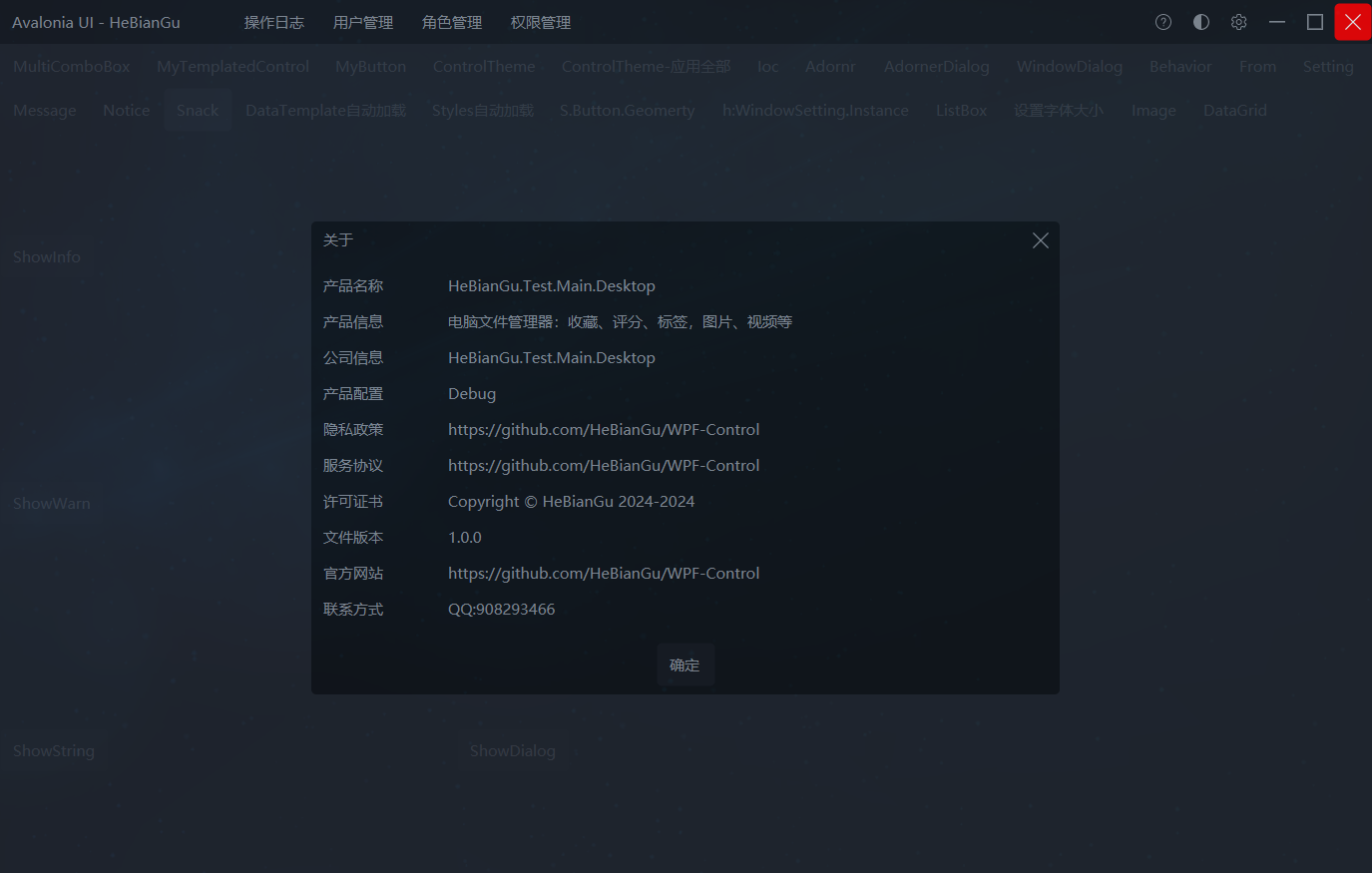Click the 官方网站 label
1372x873 pixels.
click(x=353, y=574)
